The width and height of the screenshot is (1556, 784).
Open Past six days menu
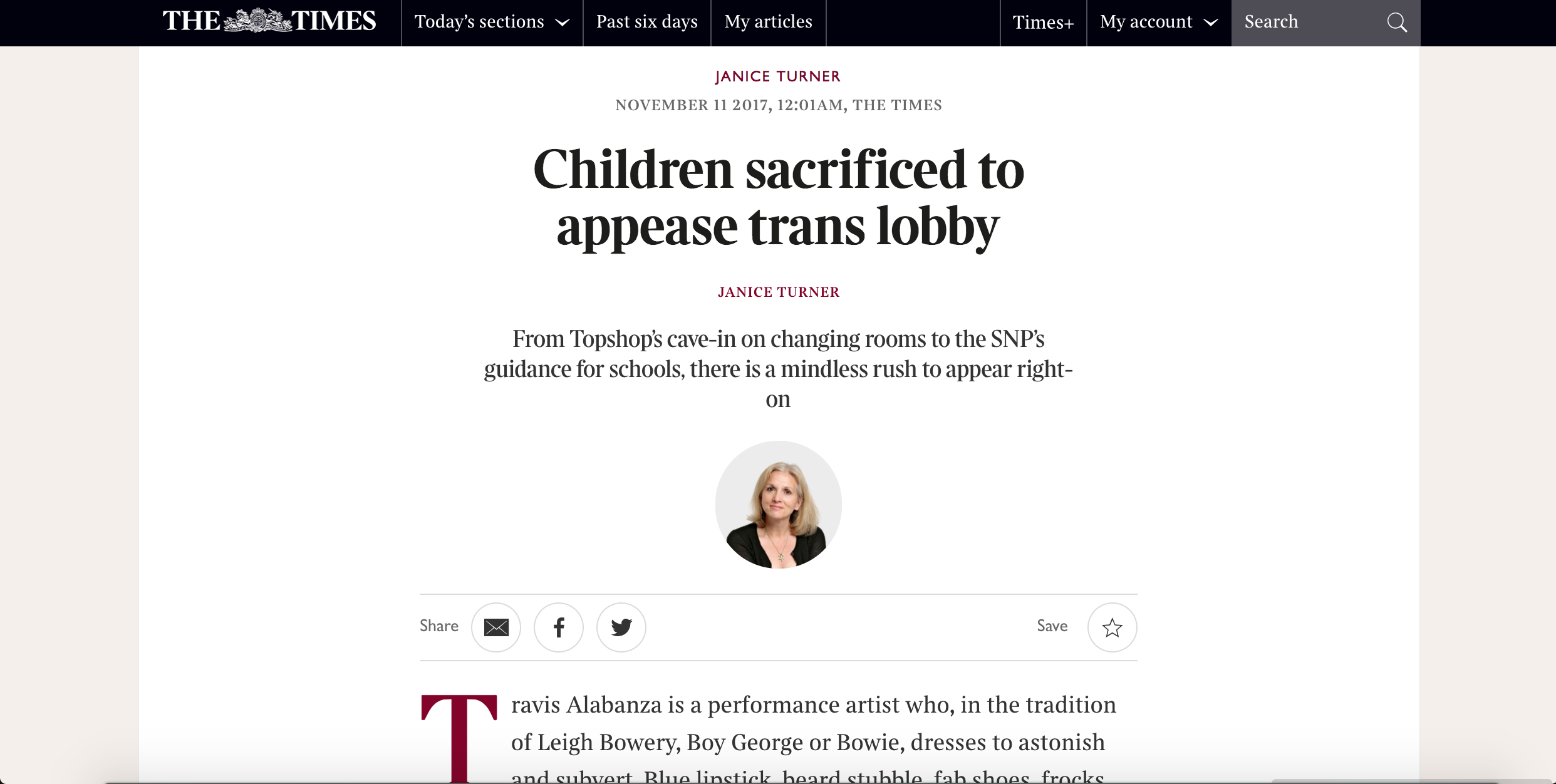point(646,22)
